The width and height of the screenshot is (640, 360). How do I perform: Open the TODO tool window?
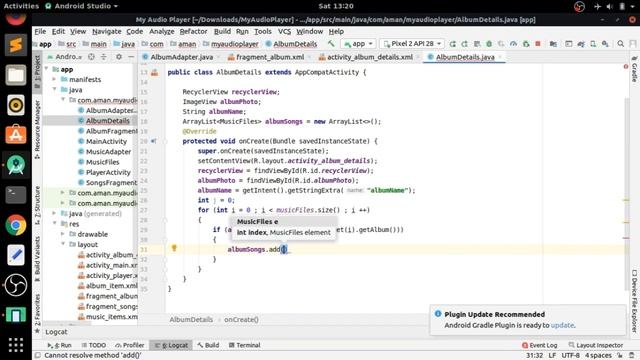click(x=93, y=345)
